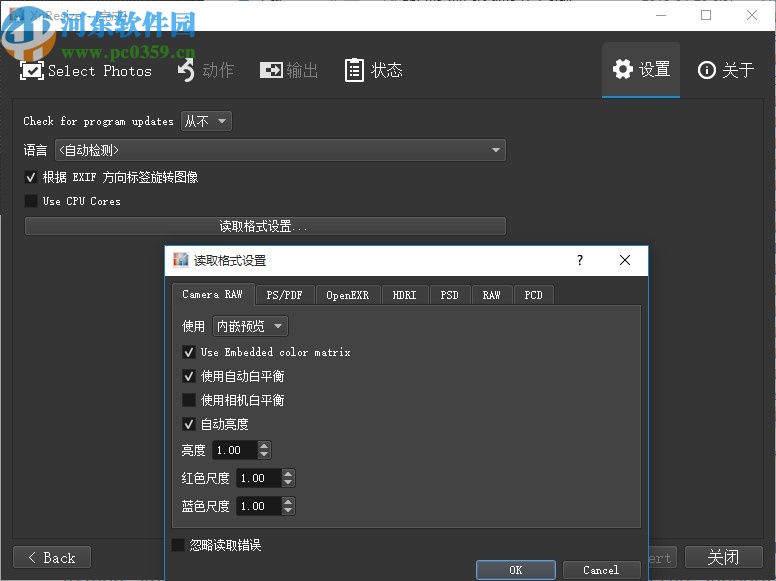Viewport: 776px width, 581px height.
Task: Decrease 红色尺度 with the down arrow
Action: pos(288,483)
